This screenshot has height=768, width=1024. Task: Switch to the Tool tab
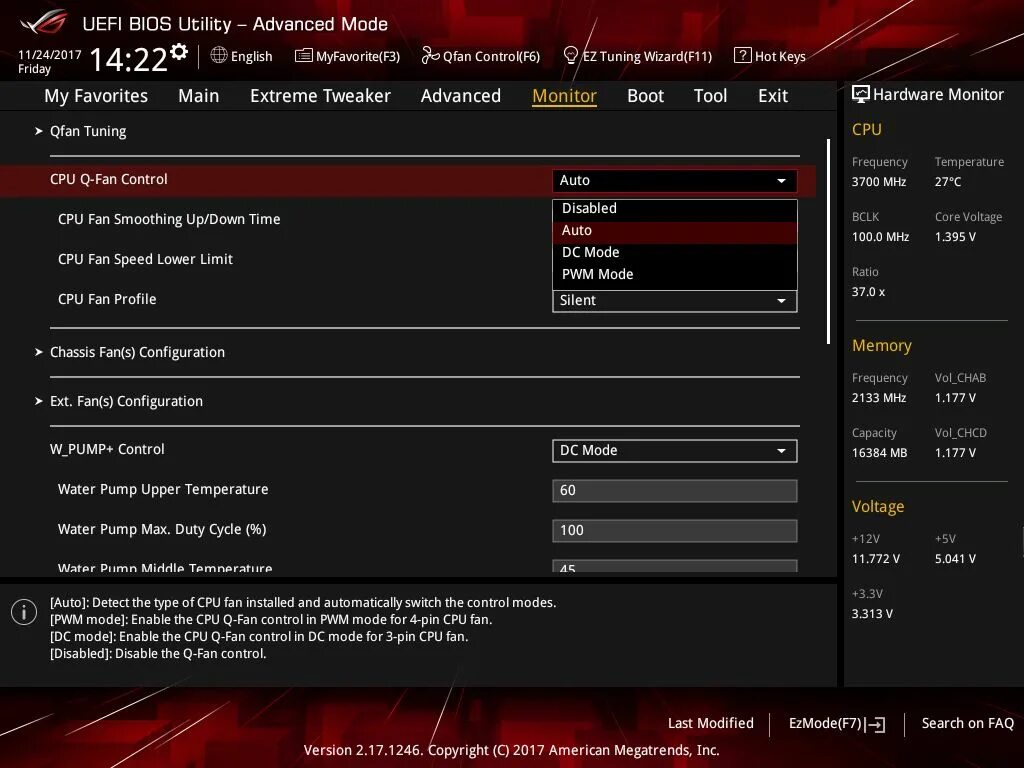pos(710,95)
